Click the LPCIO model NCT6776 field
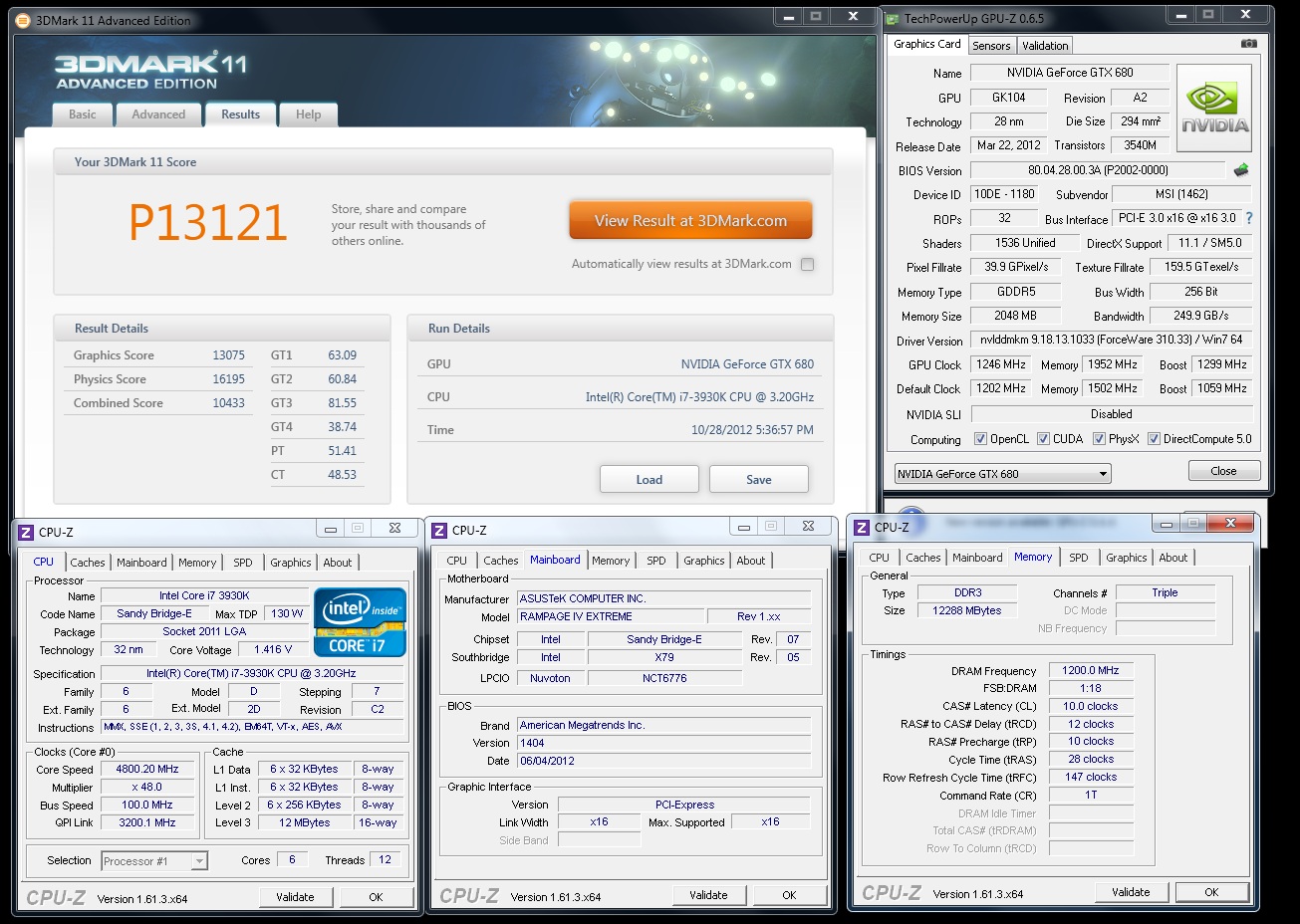 click(664, 679)
